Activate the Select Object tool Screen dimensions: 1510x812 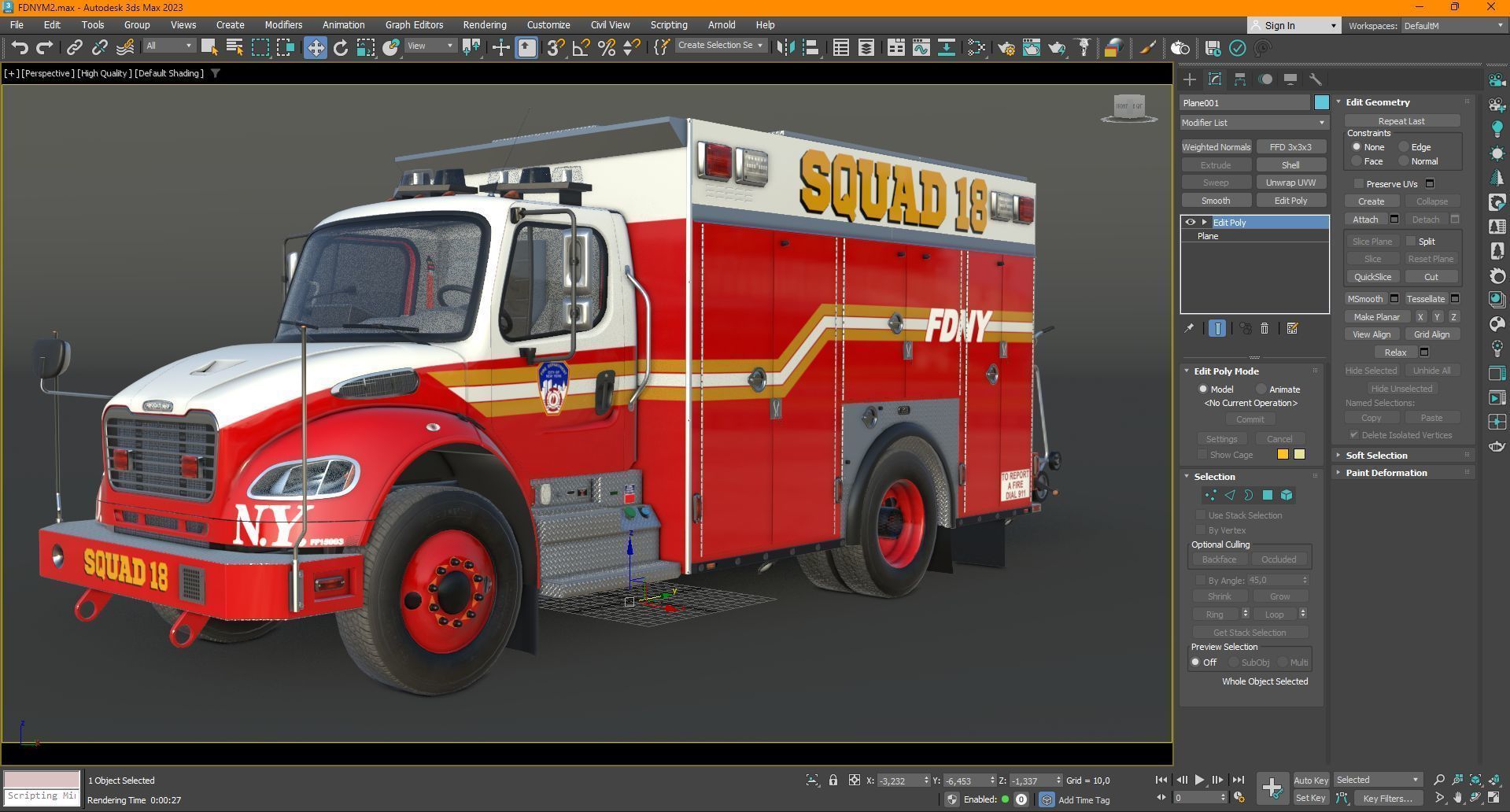pyautogui.click(x=209, y=47)
